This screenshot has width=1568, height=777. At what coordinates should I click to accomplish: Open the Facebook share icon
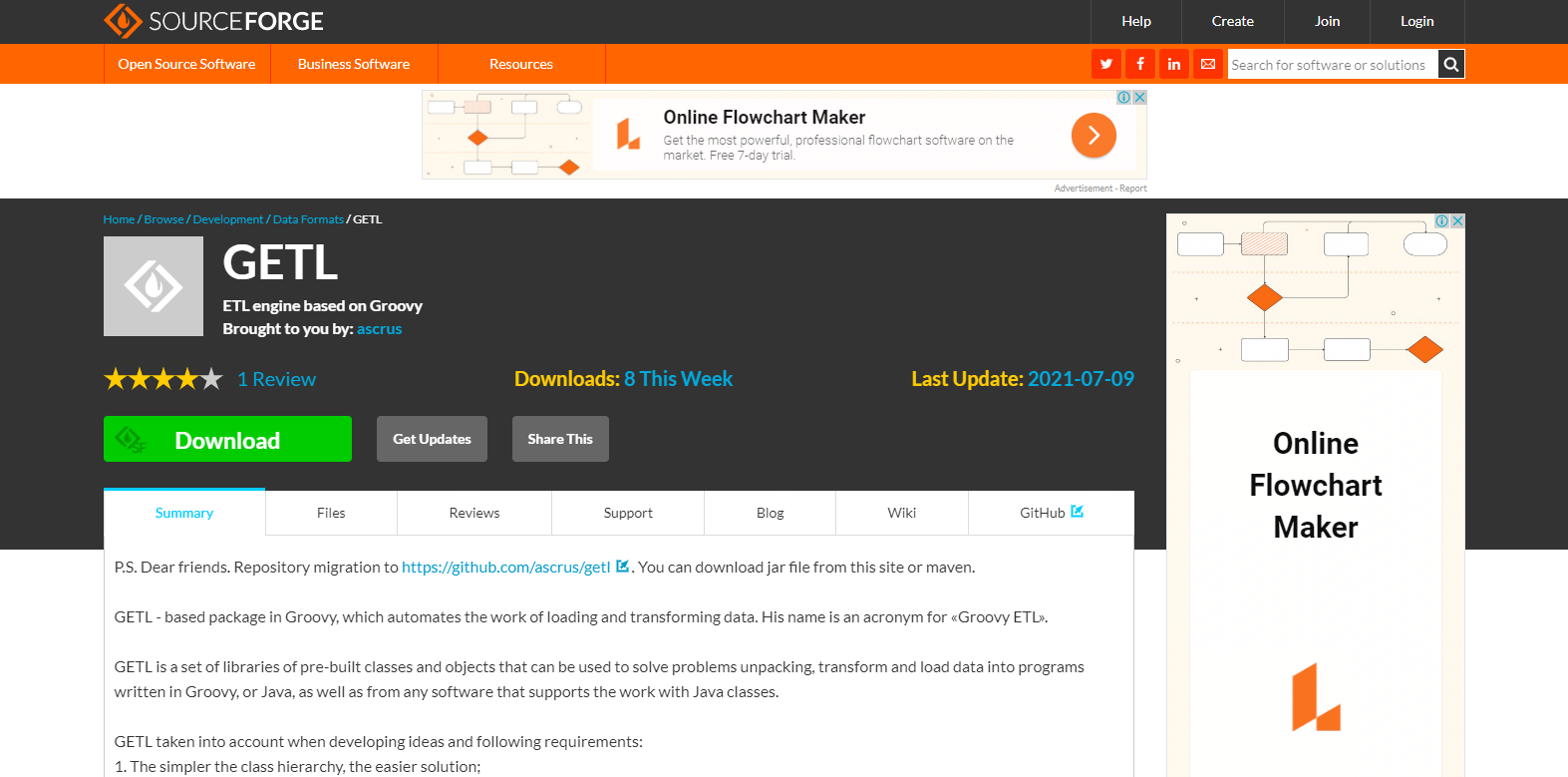[1140, 64]
